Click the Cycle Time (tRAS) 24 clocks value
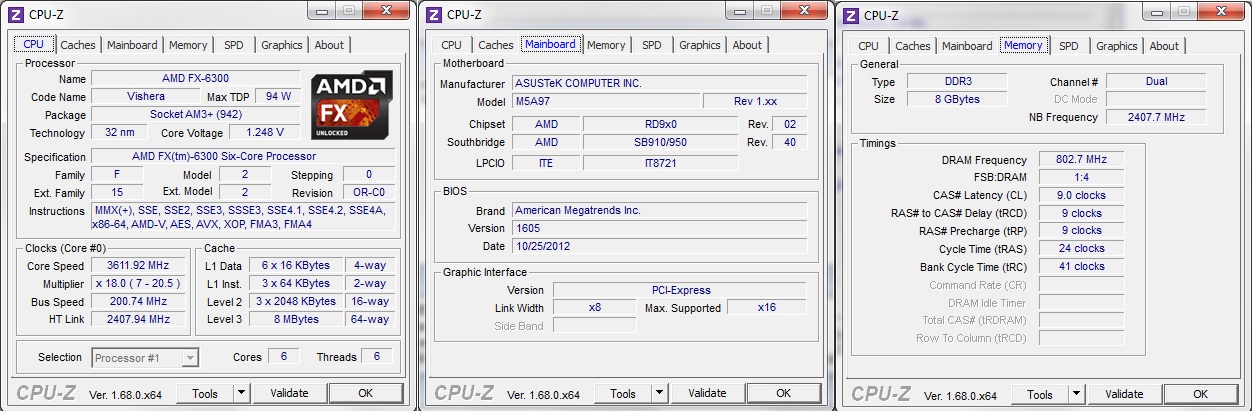 click(x=1081, y=249)
